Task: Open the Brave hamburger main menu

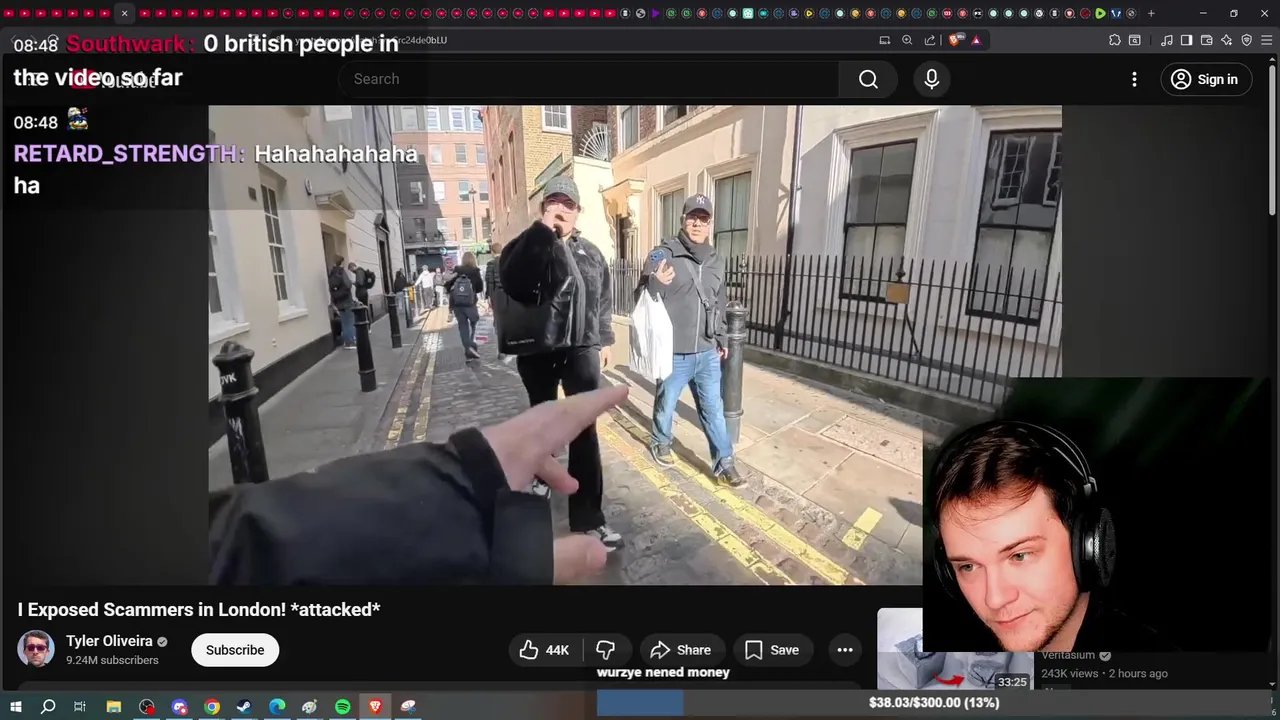Action: tap(1266, 40)
